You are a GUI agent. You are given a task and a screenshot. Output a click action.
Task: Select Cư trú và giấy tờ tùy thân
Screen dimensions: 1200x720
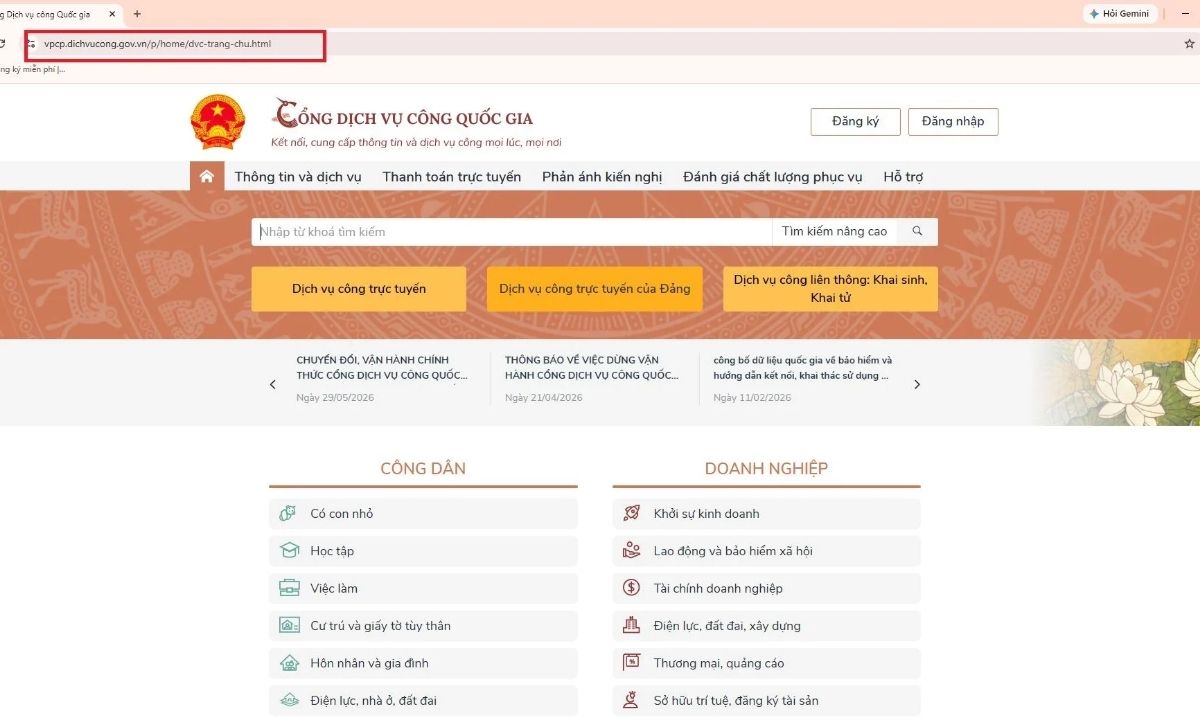[x=423, y=626]
